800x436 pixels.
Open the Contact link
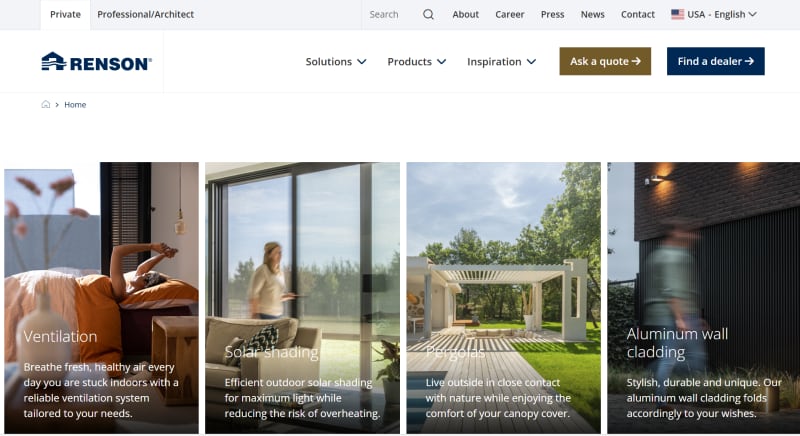[638, 14]
